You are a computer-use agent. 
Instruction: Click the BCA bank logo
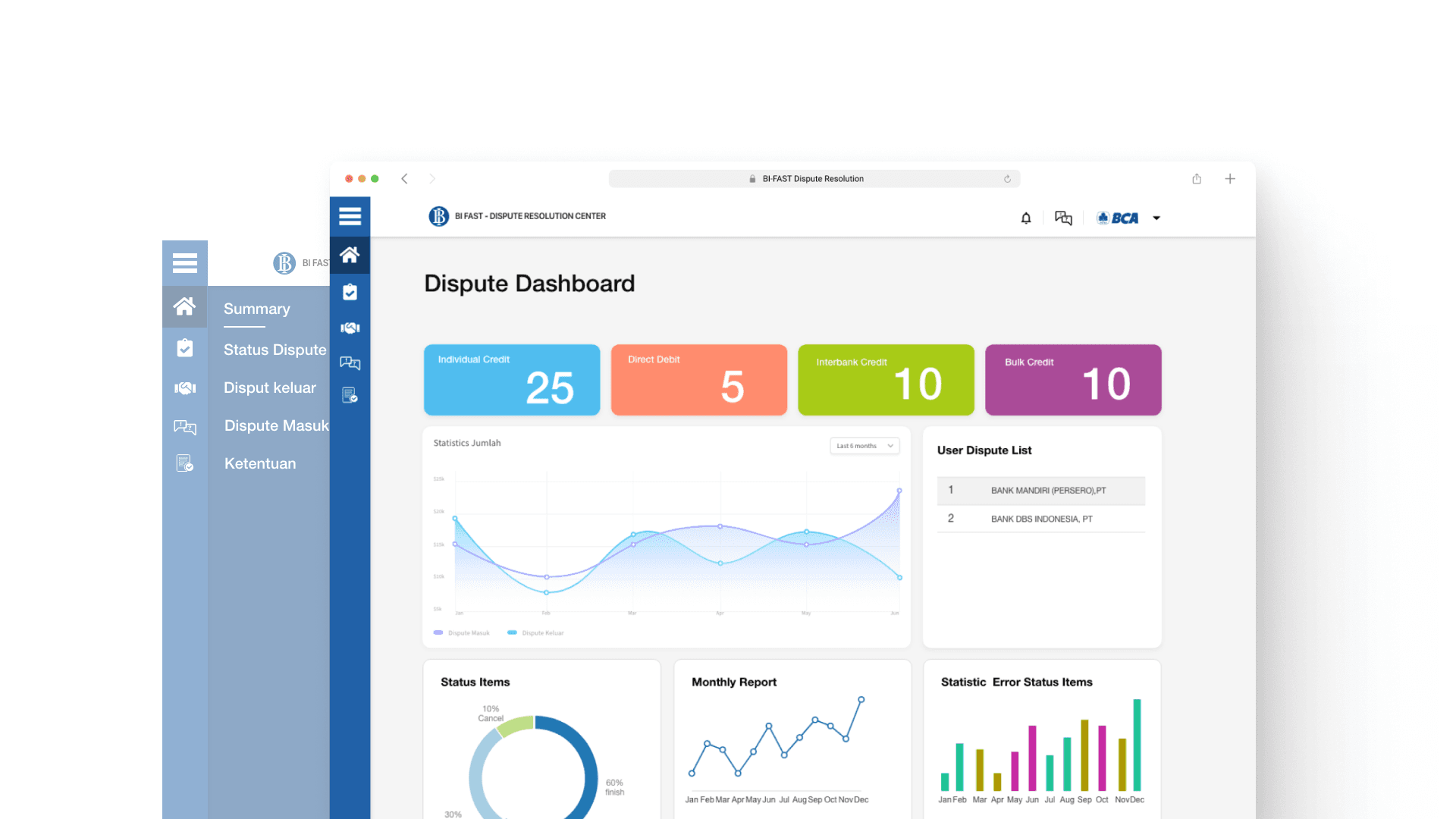[x=1118, y=218]
